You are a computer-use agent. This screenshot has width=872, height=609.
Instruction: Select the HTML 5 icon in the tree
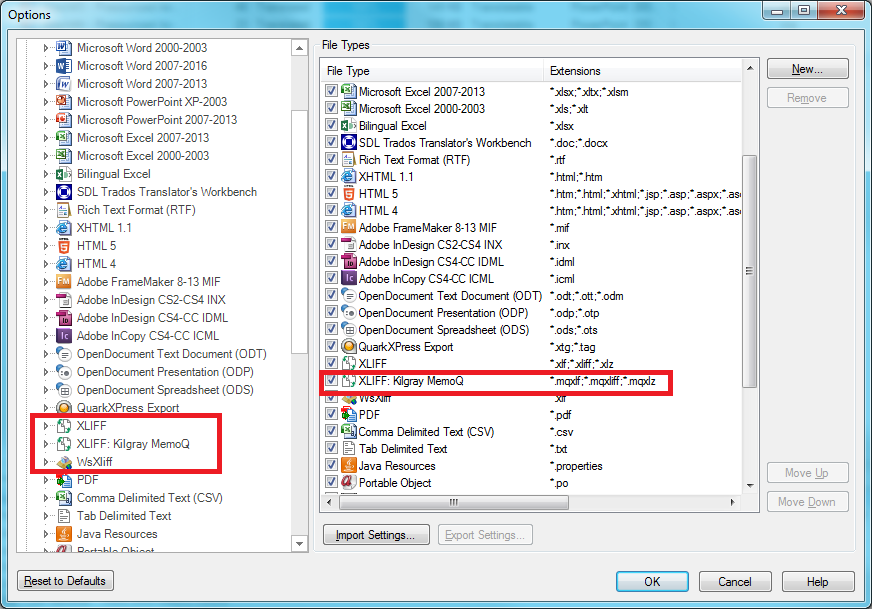[64, 246]
